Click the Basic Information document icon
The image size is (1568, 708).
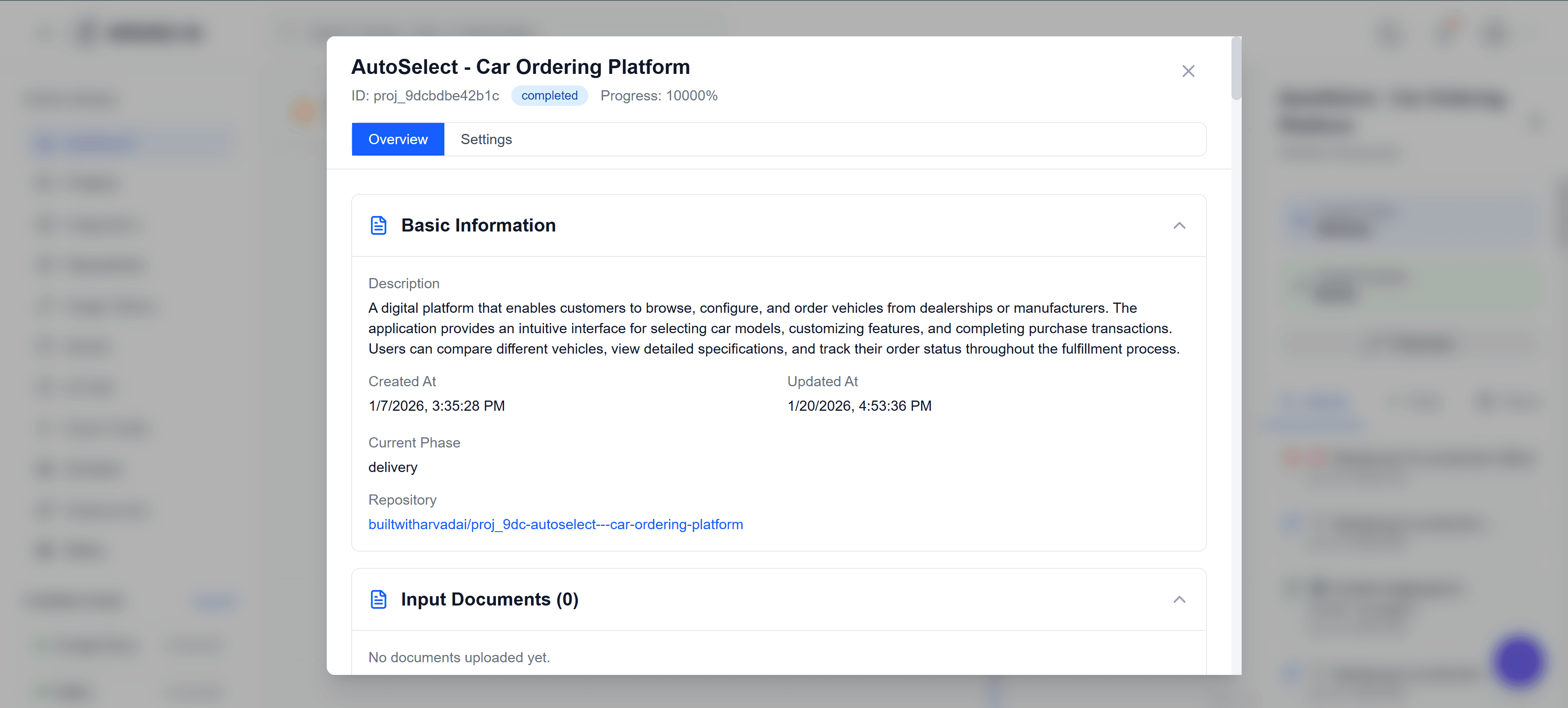click(378, 226)
